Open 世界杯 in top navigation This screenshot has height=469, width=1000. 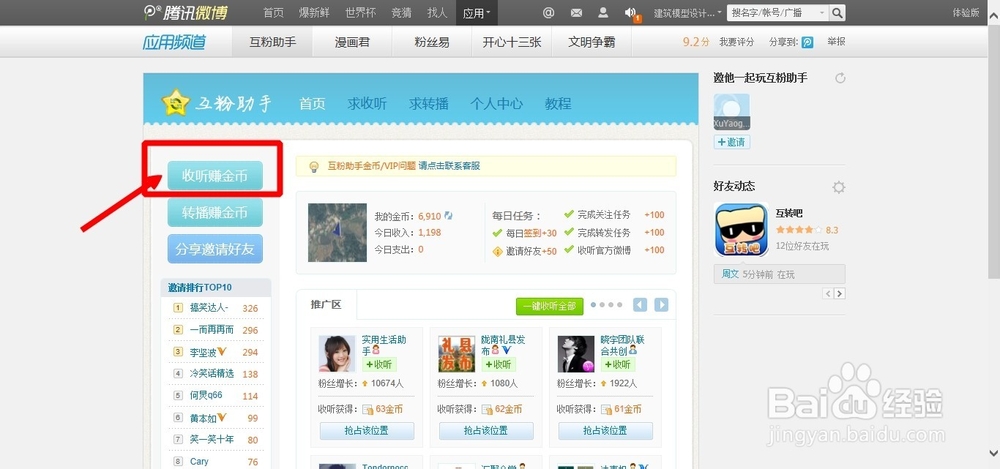(x=361, y=13)
